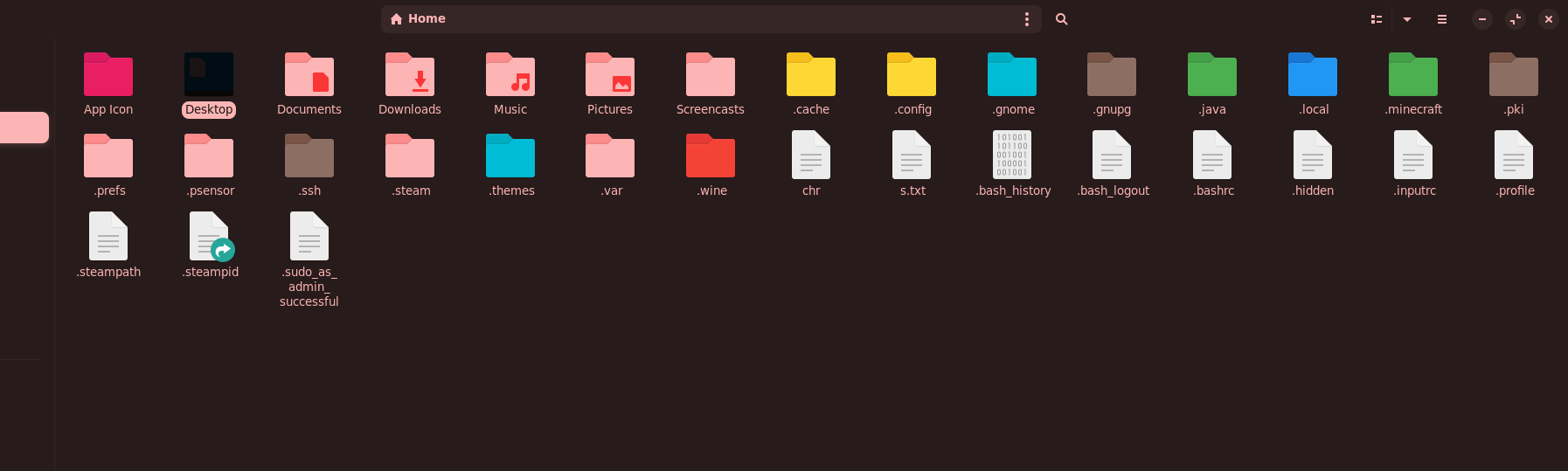Select the Music folder icon
1568x471 pixels.
coord(510,75)
